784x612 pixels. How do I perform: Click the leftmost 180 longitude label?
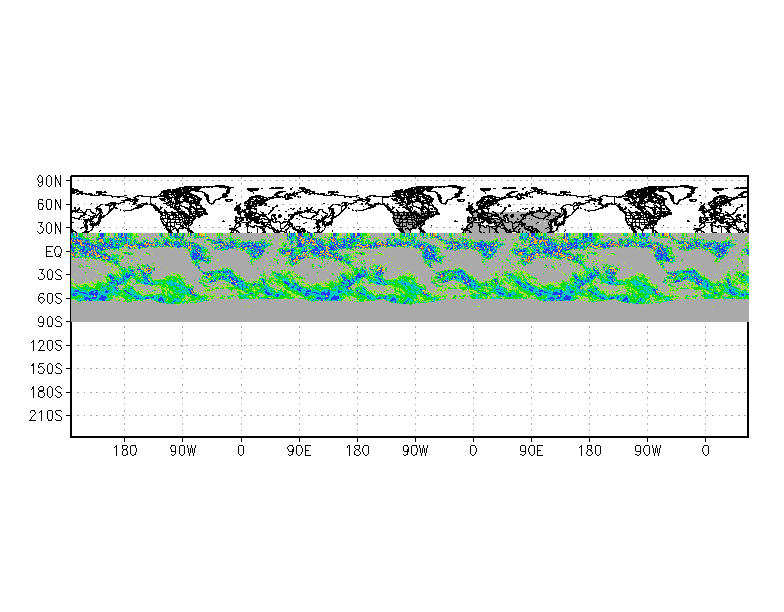click(x=124, y=451)
